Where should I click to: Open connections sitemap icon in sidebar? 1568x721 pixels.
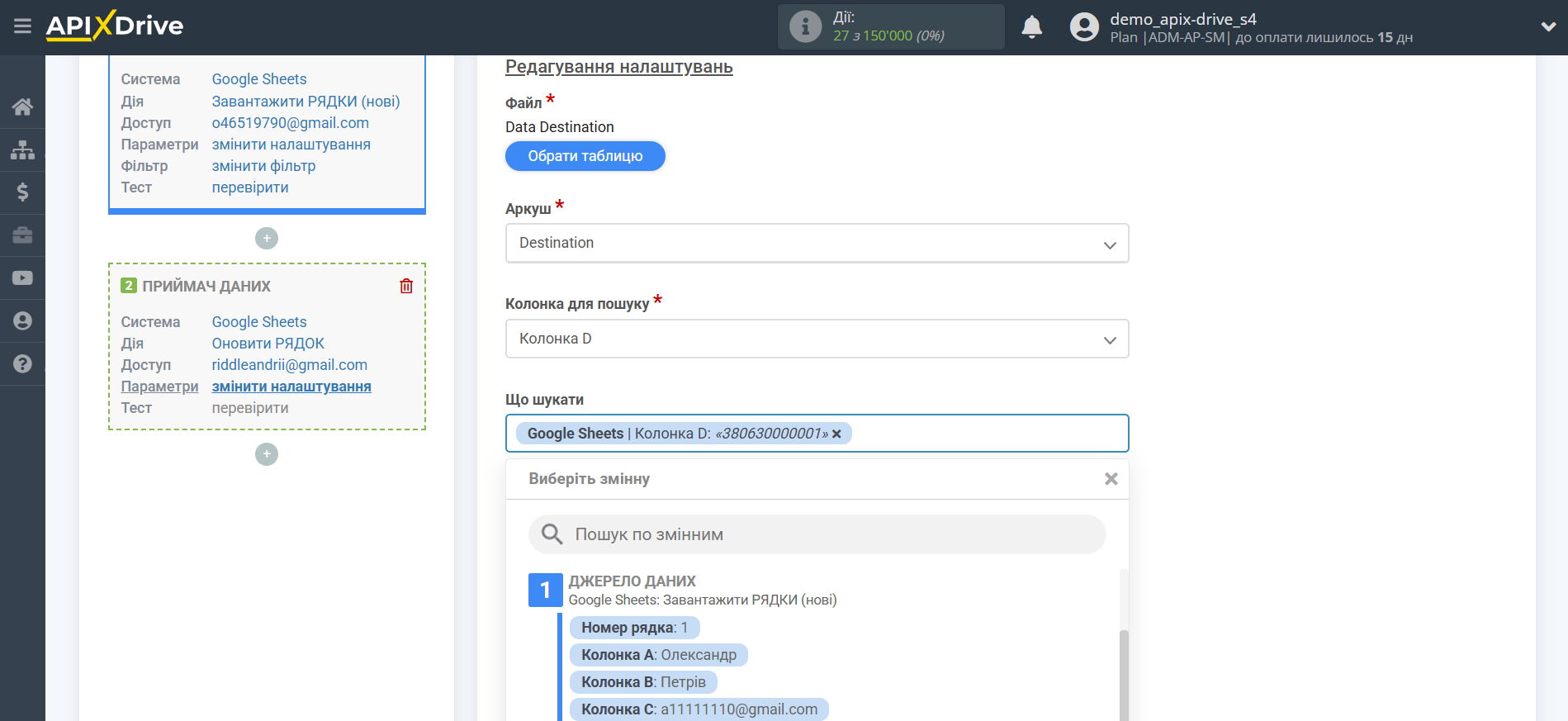(22, 149)
